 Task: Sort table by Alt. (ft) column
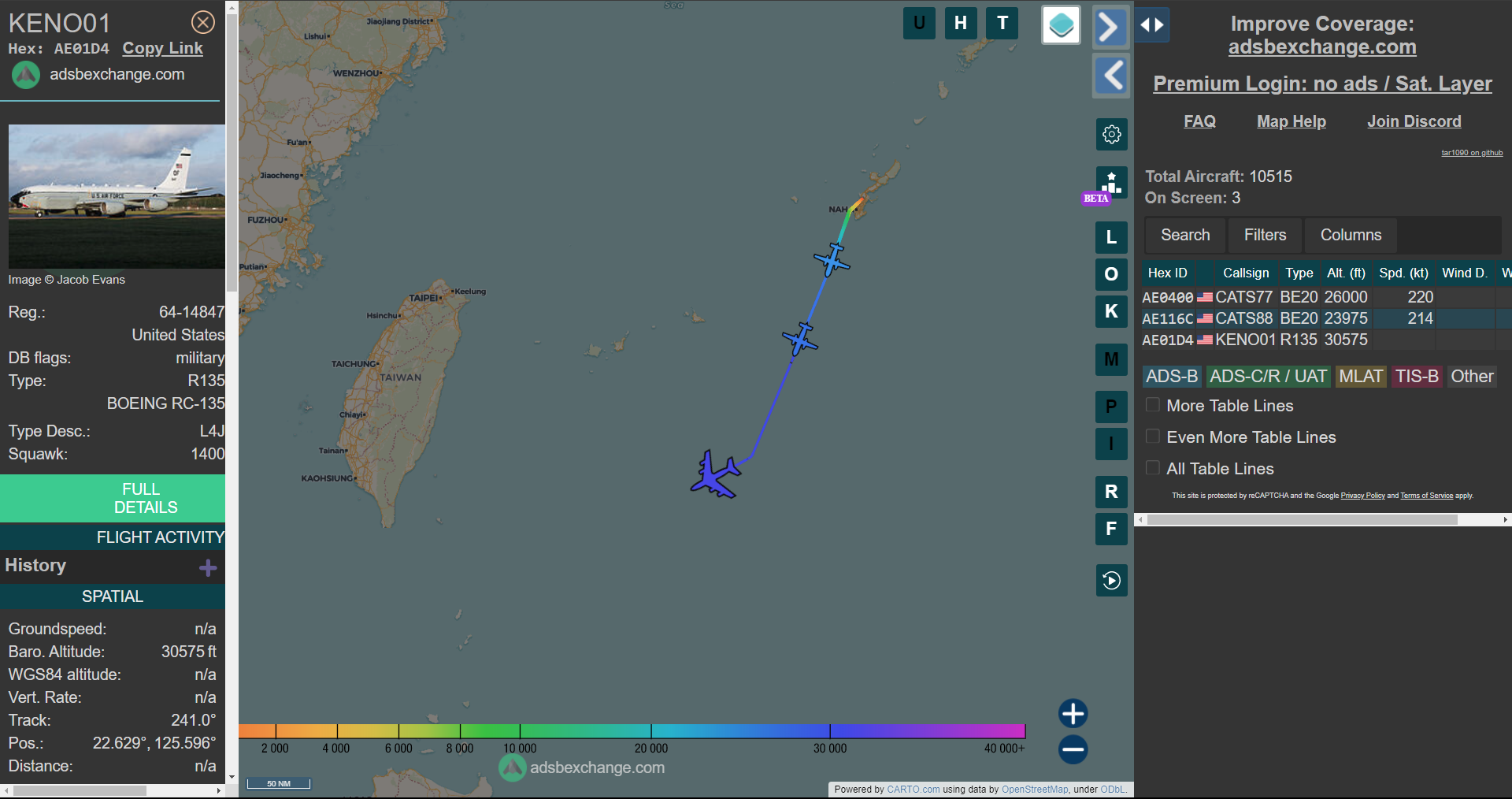(x=1346, y=273)
